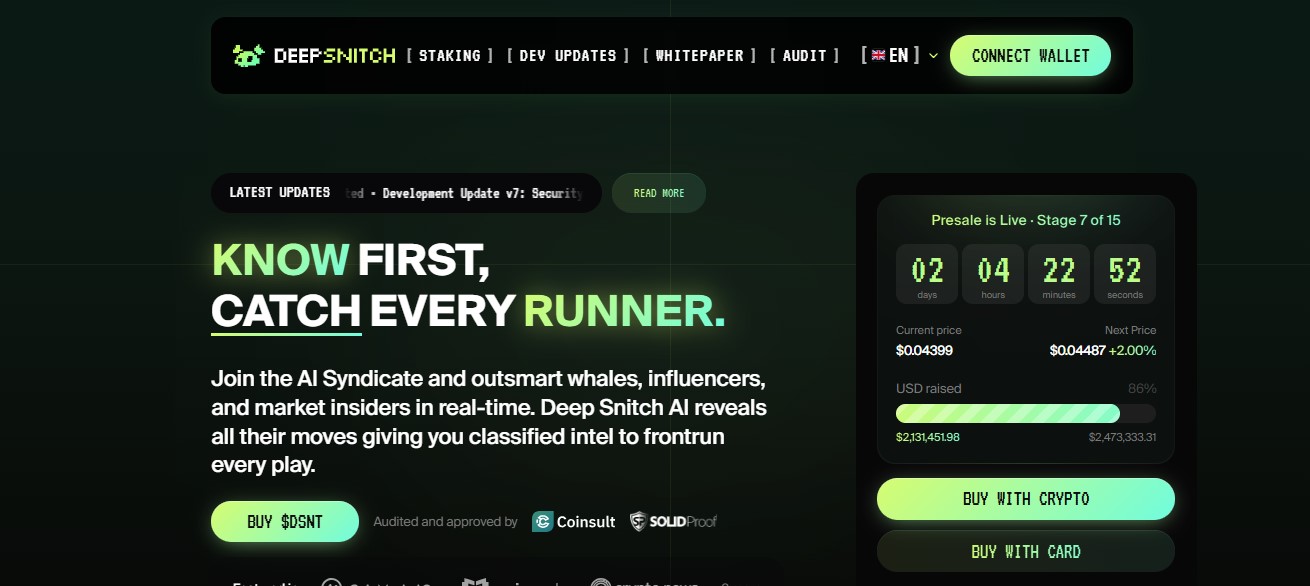
Task: Expand the EN language dropdown chevron
Action: (933, 56)
